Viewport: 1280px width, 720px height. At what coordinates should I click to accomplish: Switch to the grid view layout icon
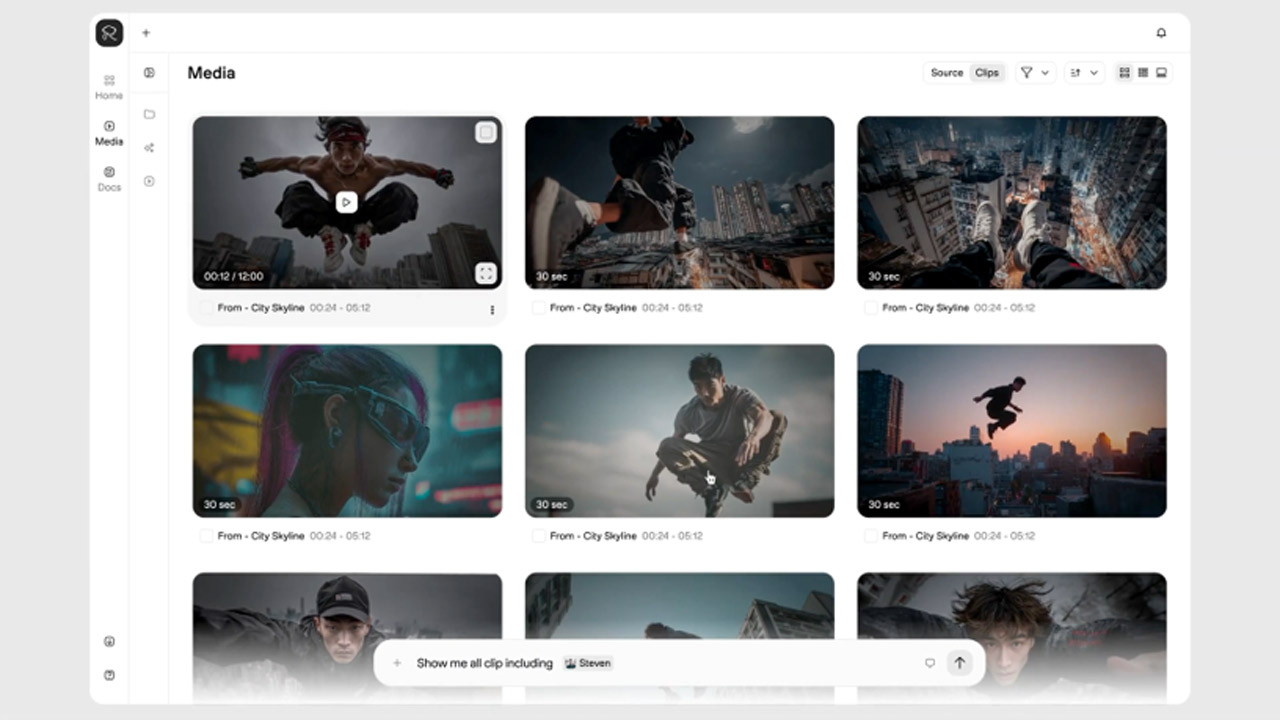point(1125,73)
